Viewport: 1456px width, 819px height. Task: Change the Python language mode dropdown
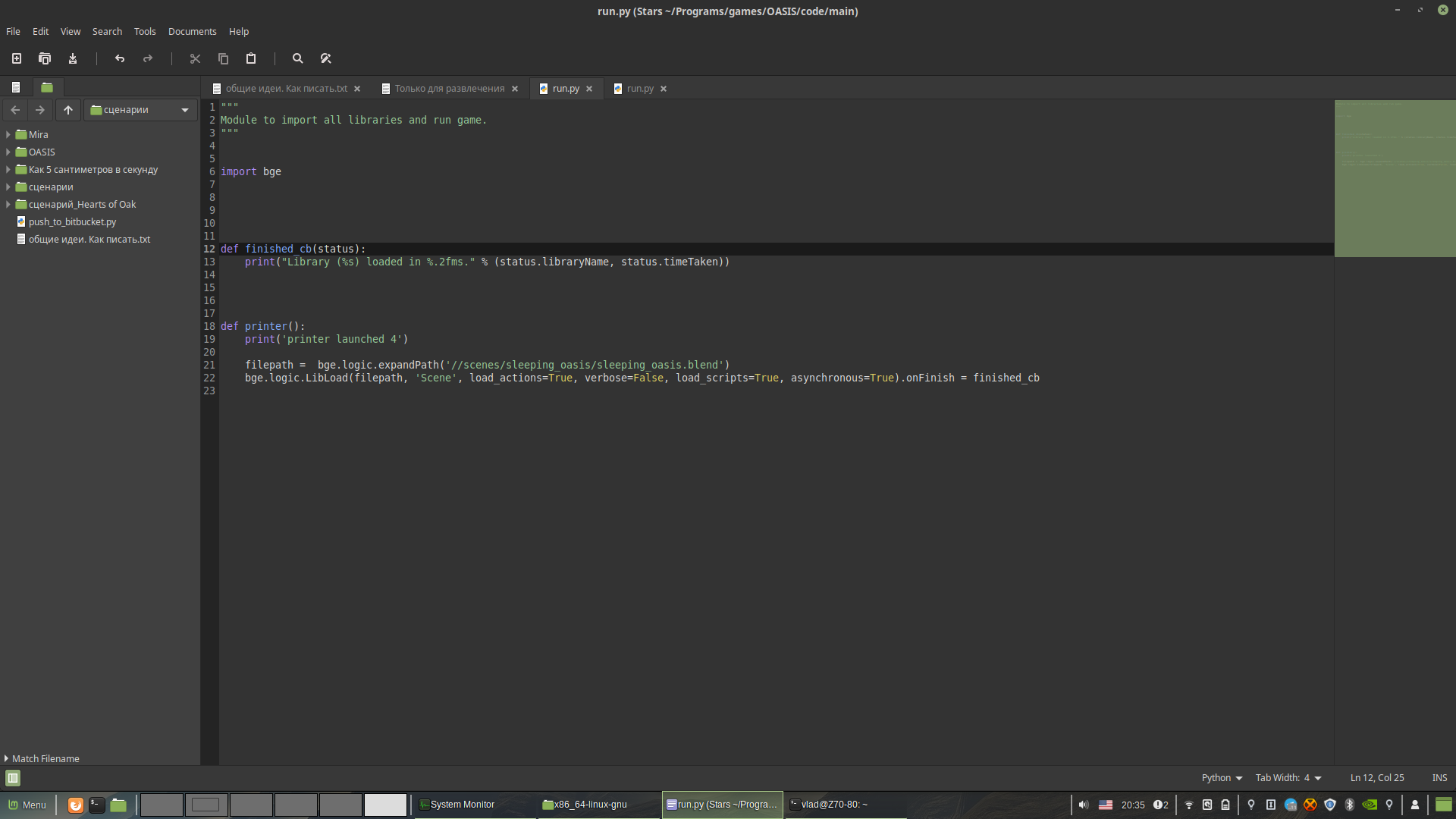1222,778
